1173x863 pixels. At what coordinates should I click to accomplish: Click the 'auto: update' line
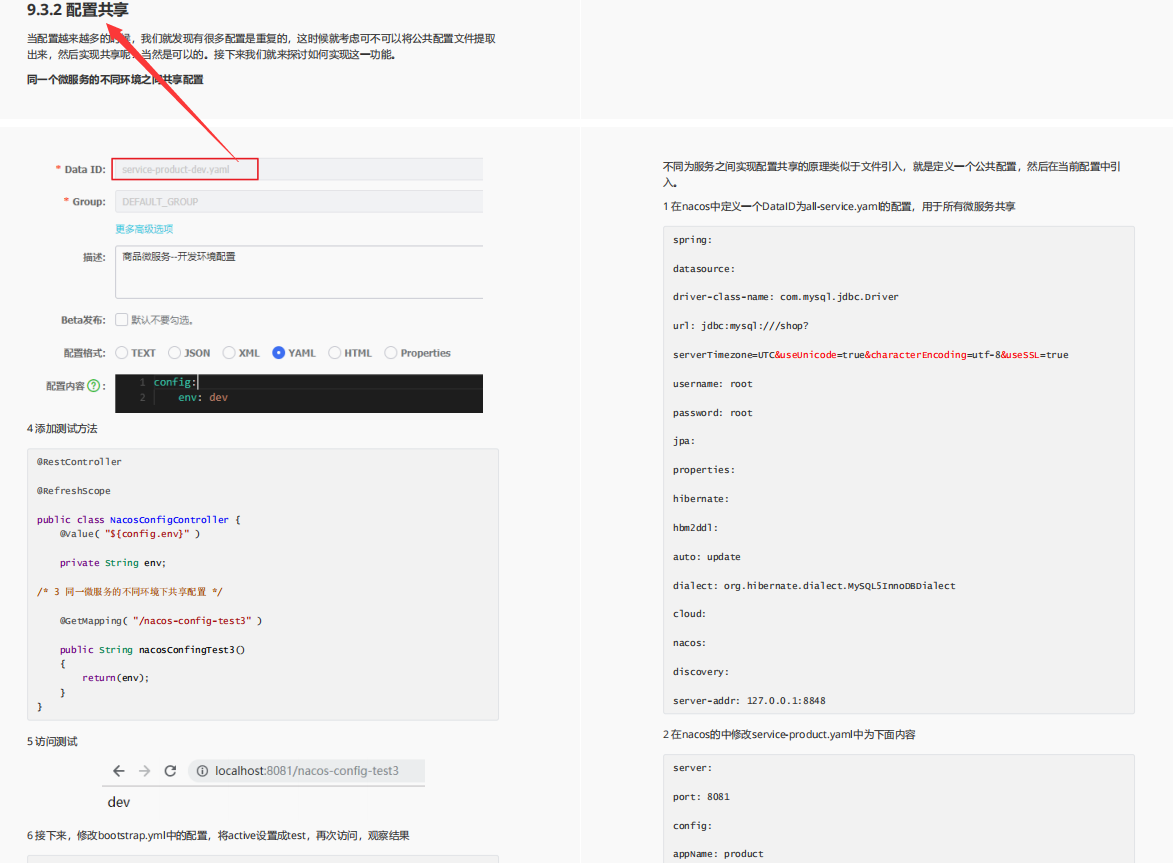[706, 557]
